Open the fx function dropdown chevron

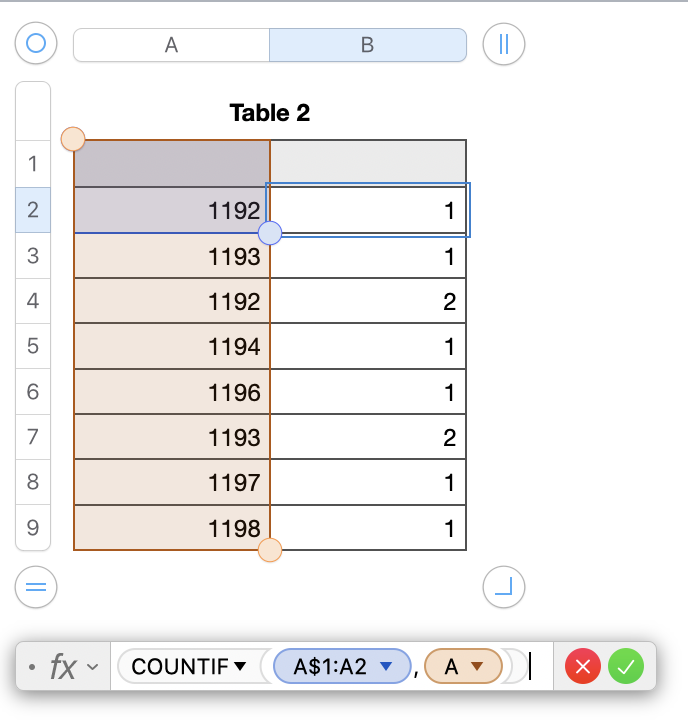[x=94, y=667]
